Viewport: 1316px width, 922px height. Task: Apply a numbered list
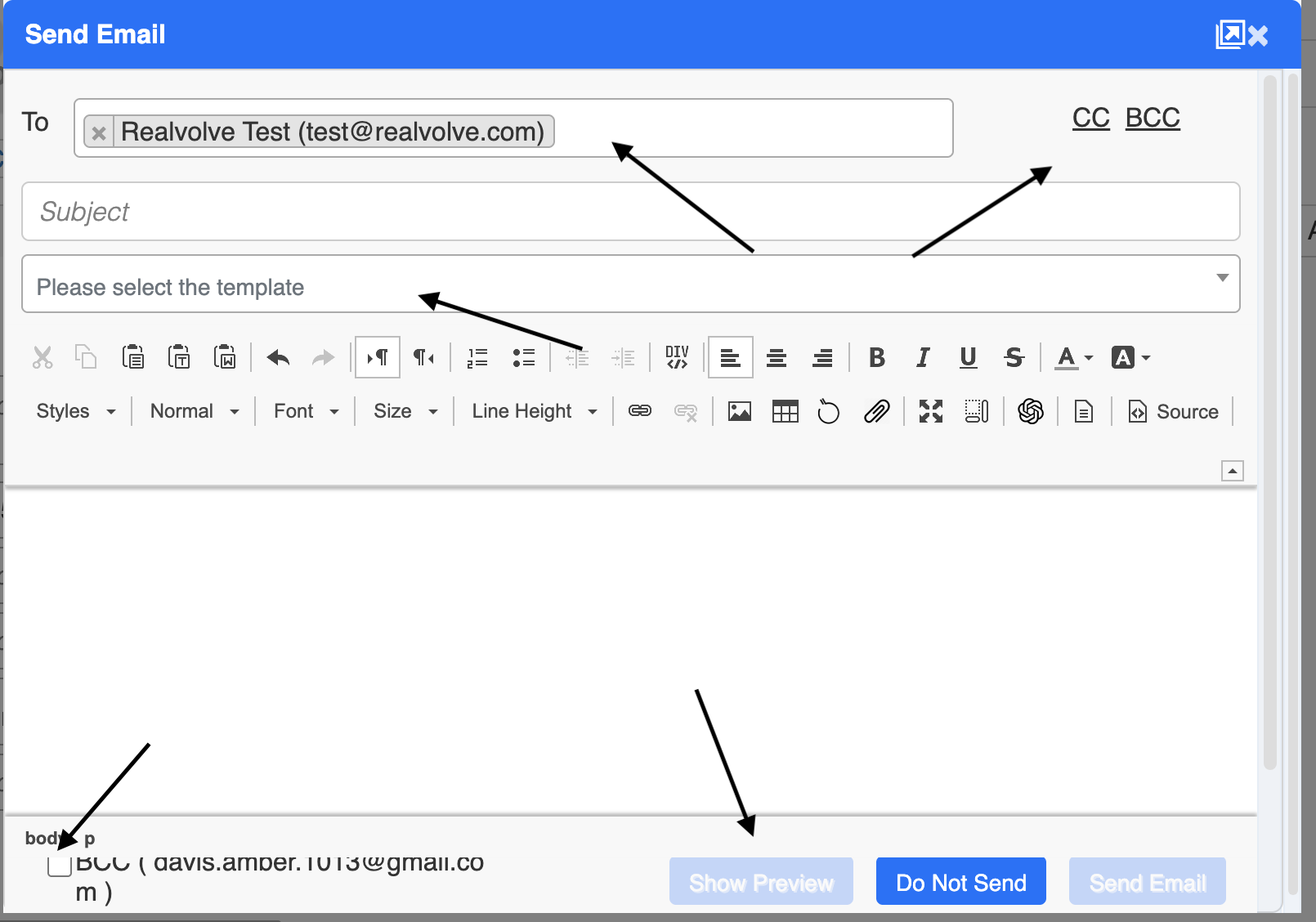point(477,357)
